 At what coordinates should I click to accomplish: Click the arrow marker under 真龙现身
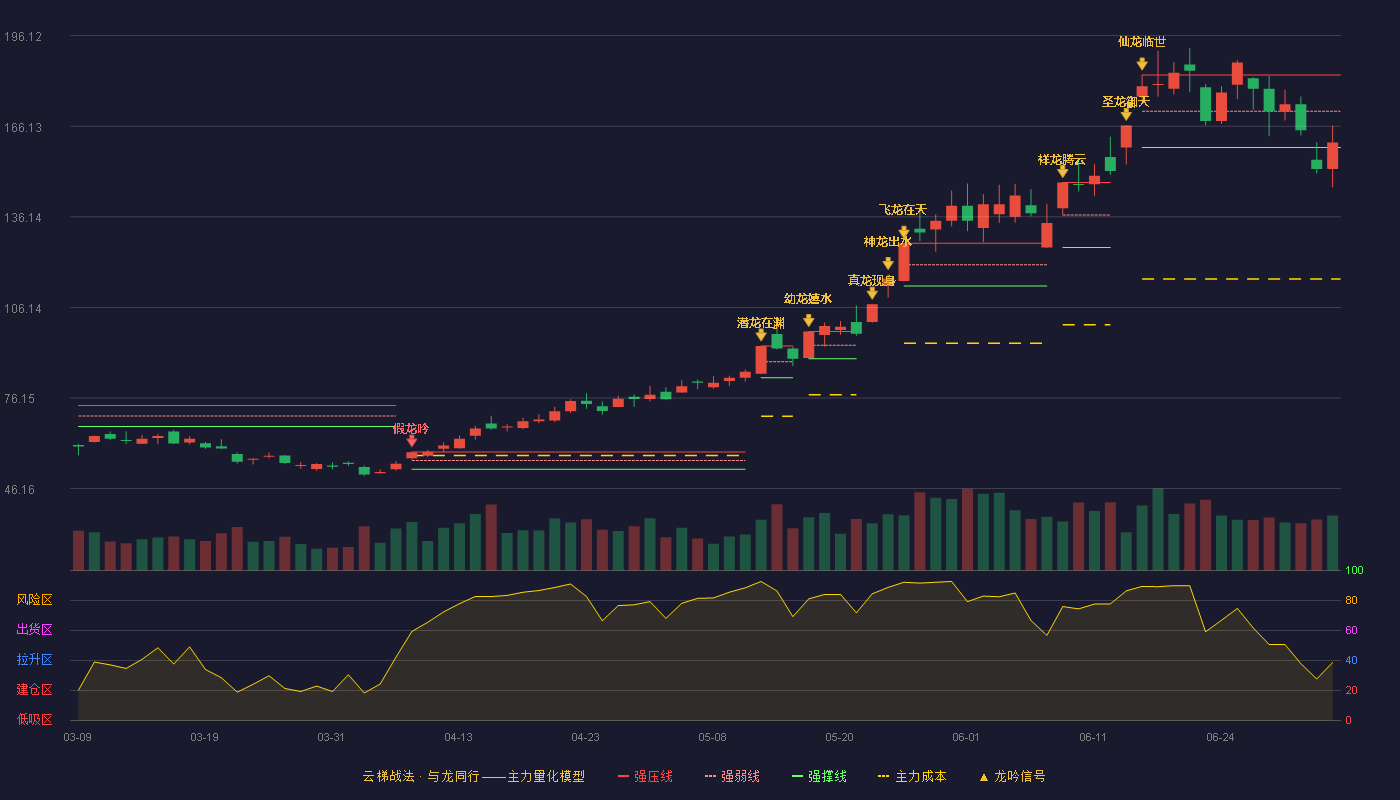872,293
